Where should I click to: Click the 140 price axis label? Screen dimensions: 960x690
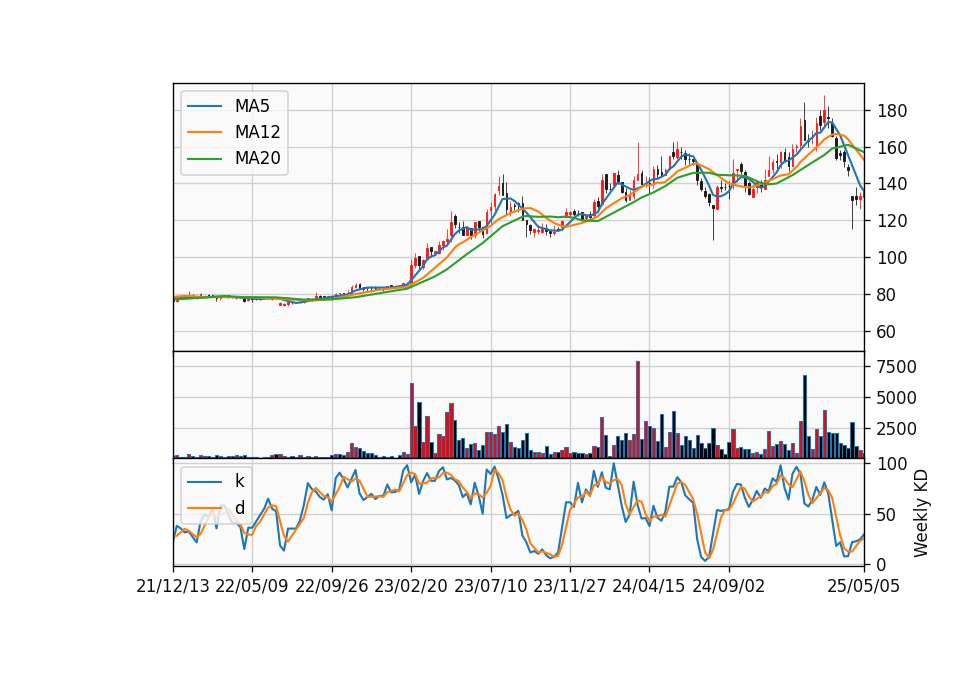pyautogui.click(x=892, y=184)
